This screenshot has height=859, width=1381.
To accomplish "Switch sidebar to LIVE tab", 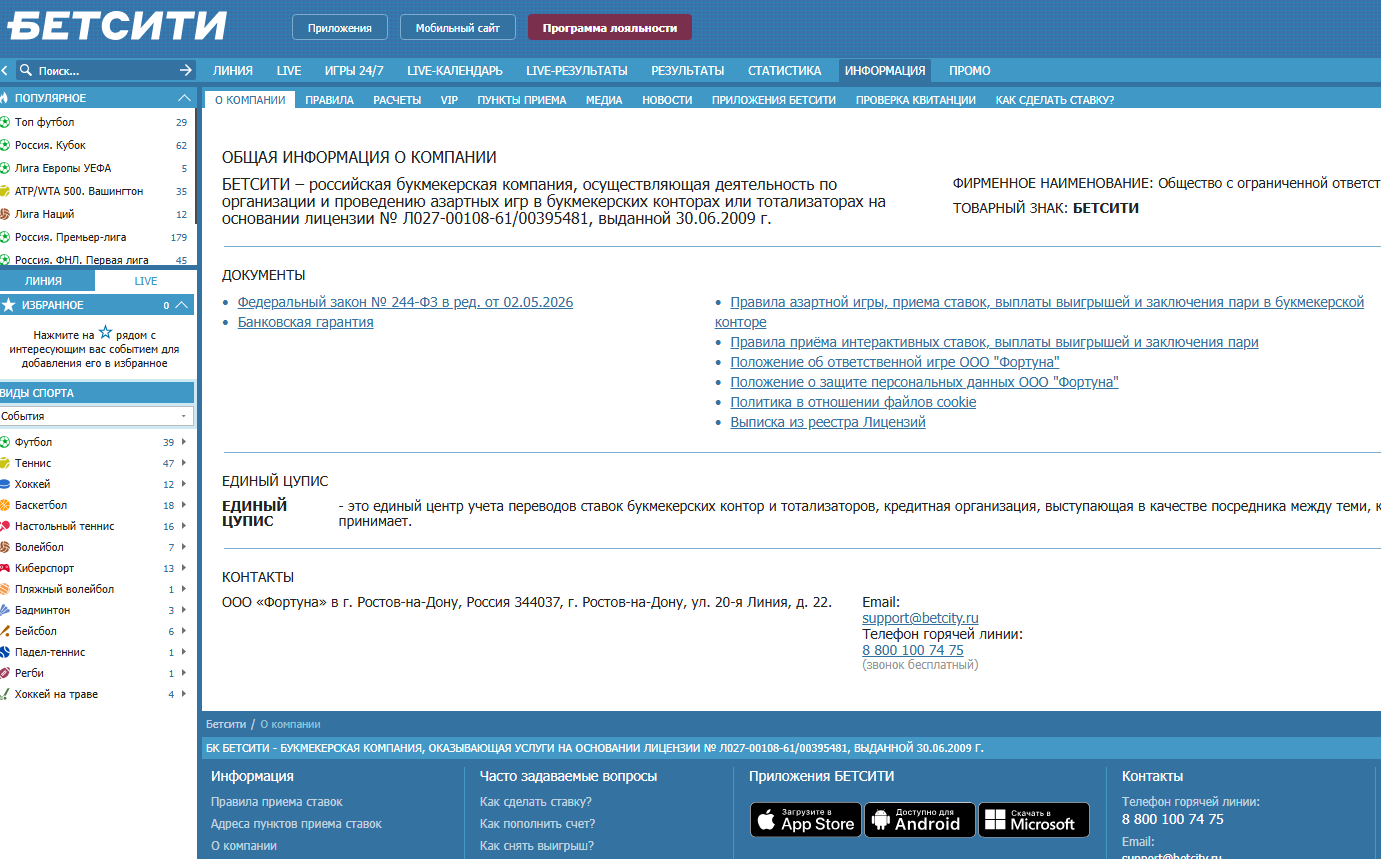I will click(x=146, y=281).
